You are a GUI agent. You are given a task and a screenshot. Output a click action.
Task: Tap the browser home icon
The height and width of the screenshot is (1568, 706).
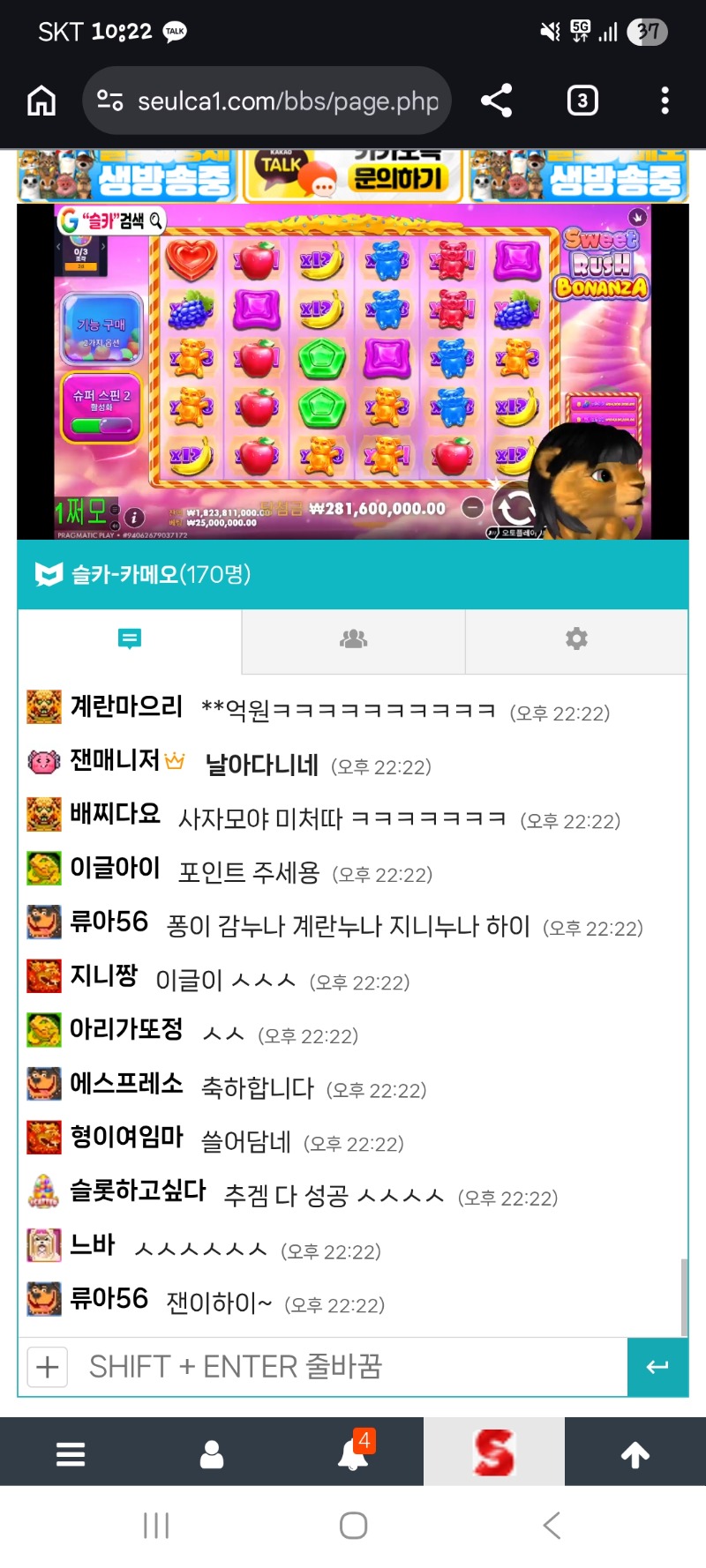click(41, 101)
